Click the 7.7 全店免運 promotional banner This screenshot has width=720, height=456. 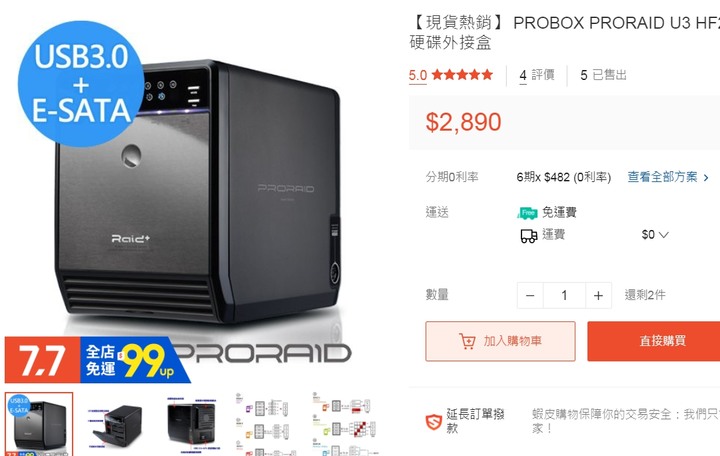97,360
